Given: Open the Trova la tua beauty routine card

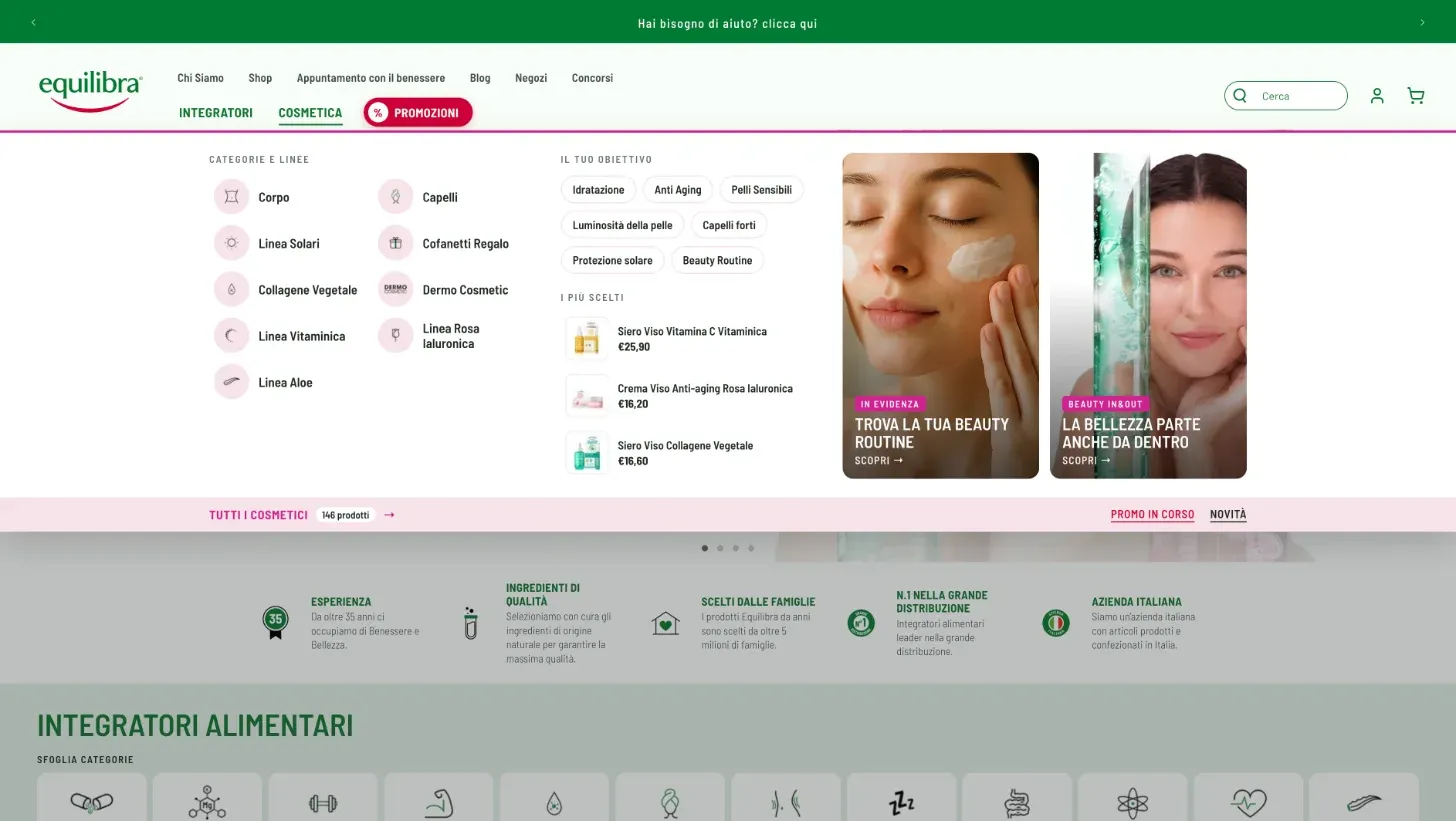Looking at the screenshot, I should [x=940, y=316].
